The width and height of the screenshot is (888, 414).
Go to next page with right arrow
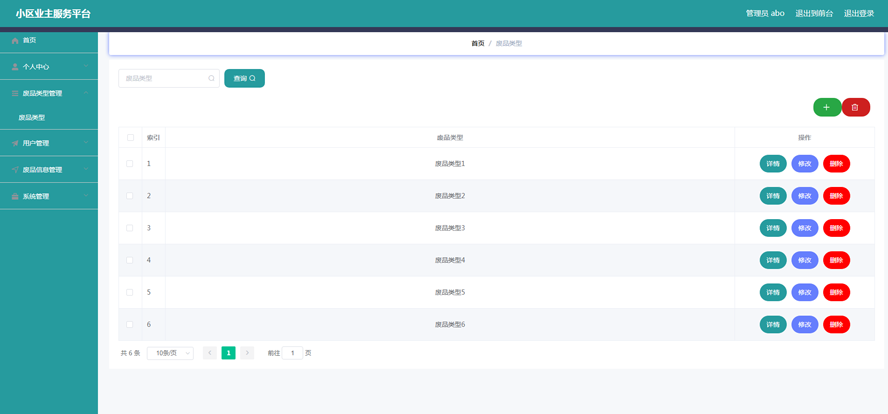click(247, 353)
